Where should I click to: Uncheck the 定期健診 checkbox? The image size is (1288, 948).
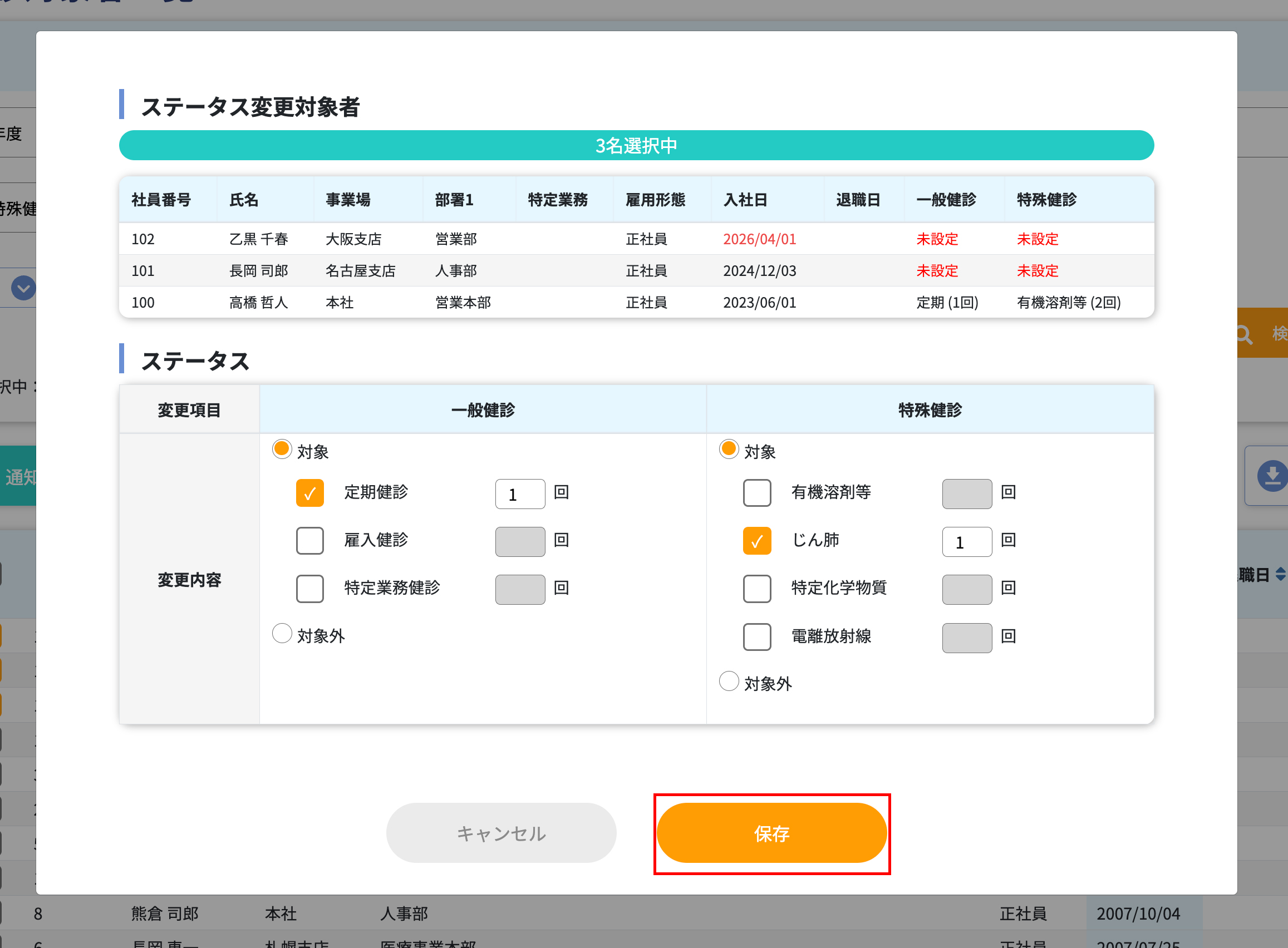tap(310, 493)
